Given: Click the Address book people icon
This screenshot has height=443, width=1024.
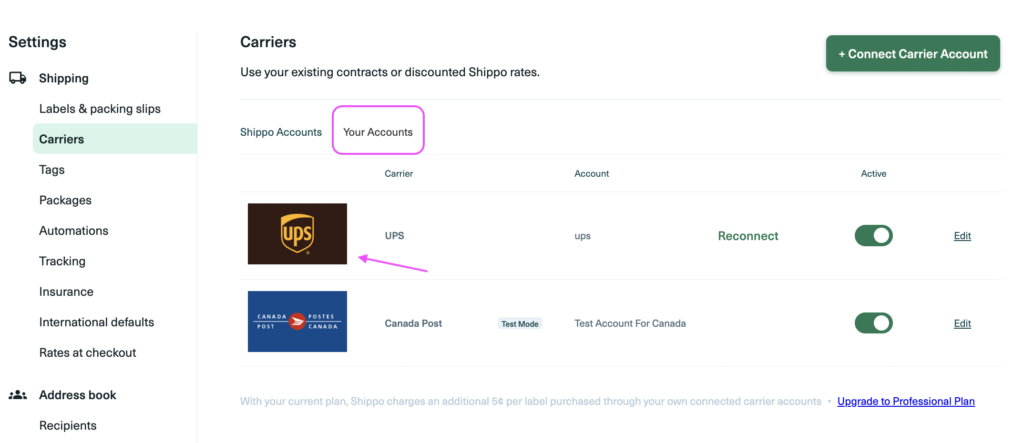Looking at the screenshot, I should pos(18,395).
